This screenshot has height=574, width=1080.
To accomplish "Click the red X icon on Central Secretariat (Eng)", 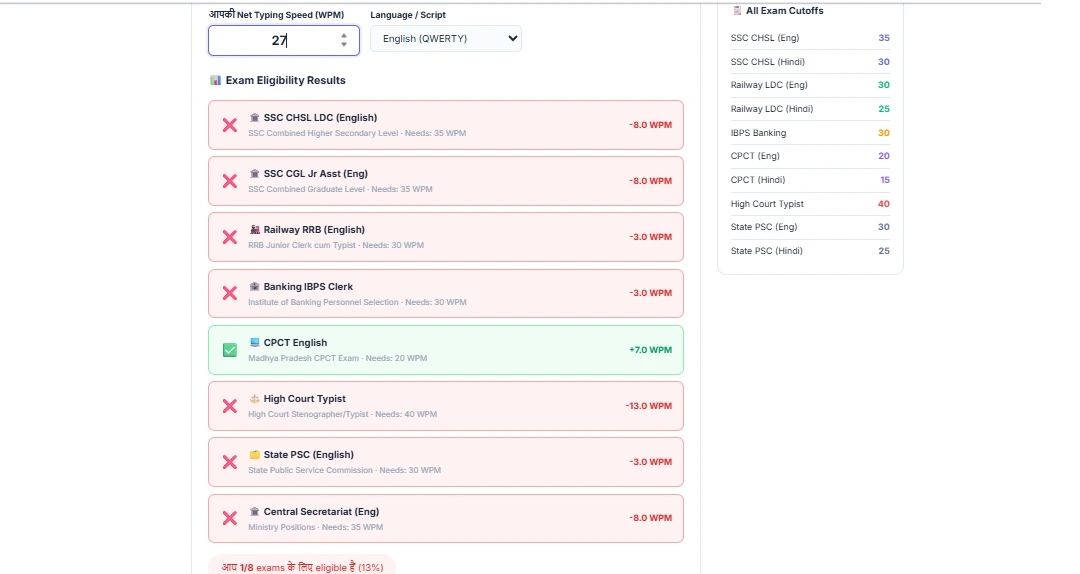I will (229, 518).
